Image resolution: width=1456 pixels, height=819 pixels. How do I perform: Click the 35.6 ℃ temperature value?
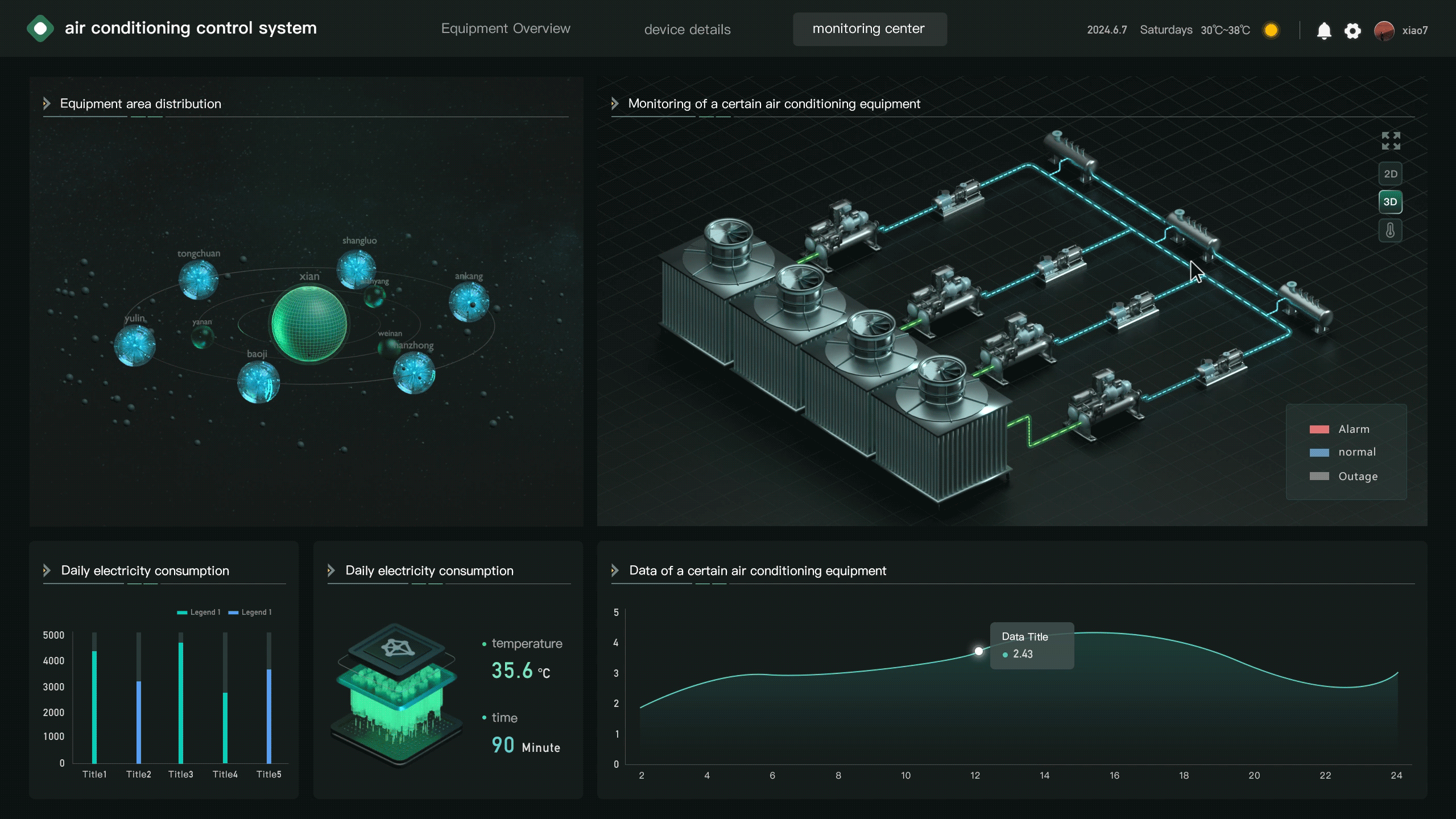coord(520,671)
